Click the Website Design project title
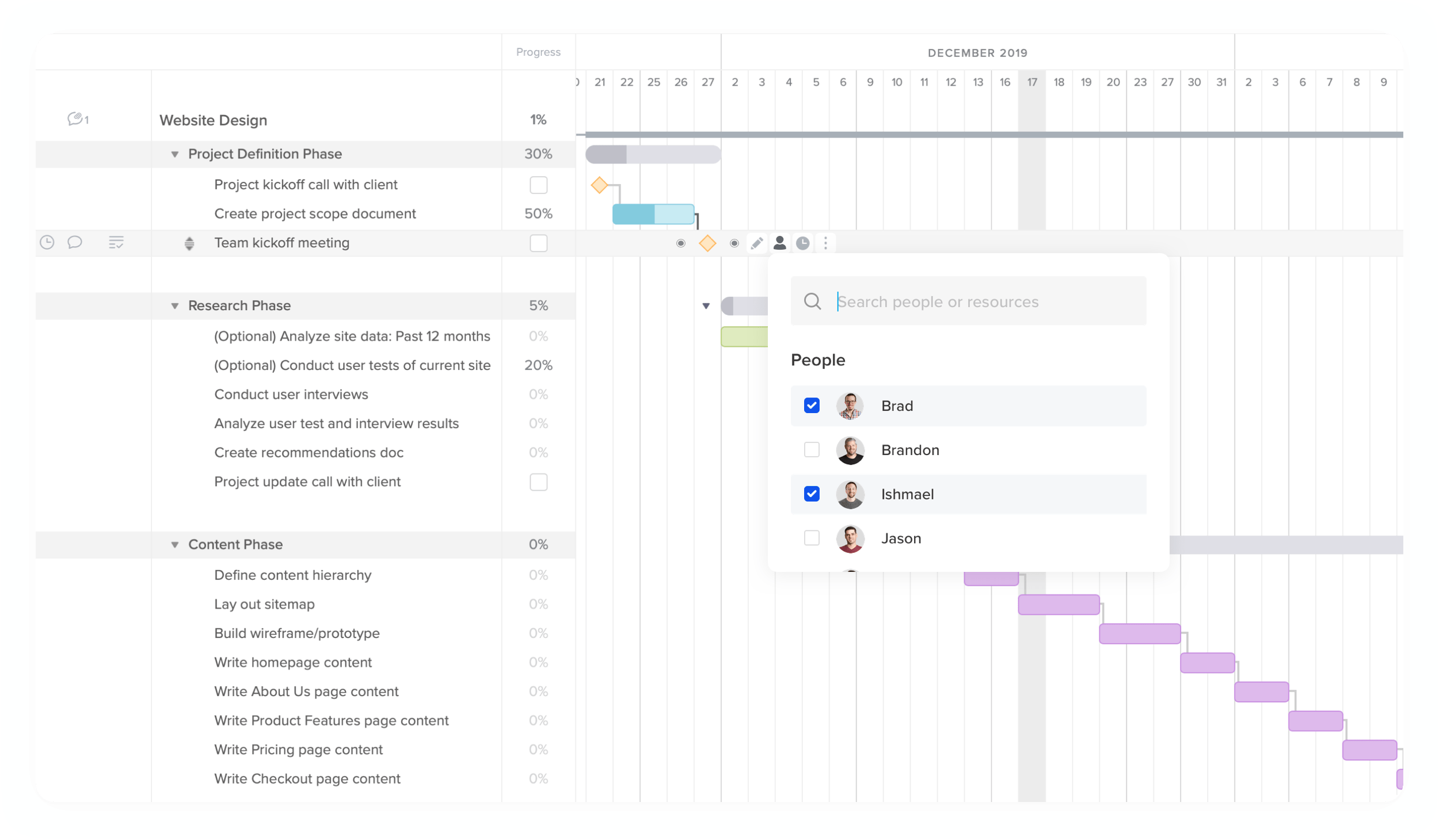 tap(213, 120)
